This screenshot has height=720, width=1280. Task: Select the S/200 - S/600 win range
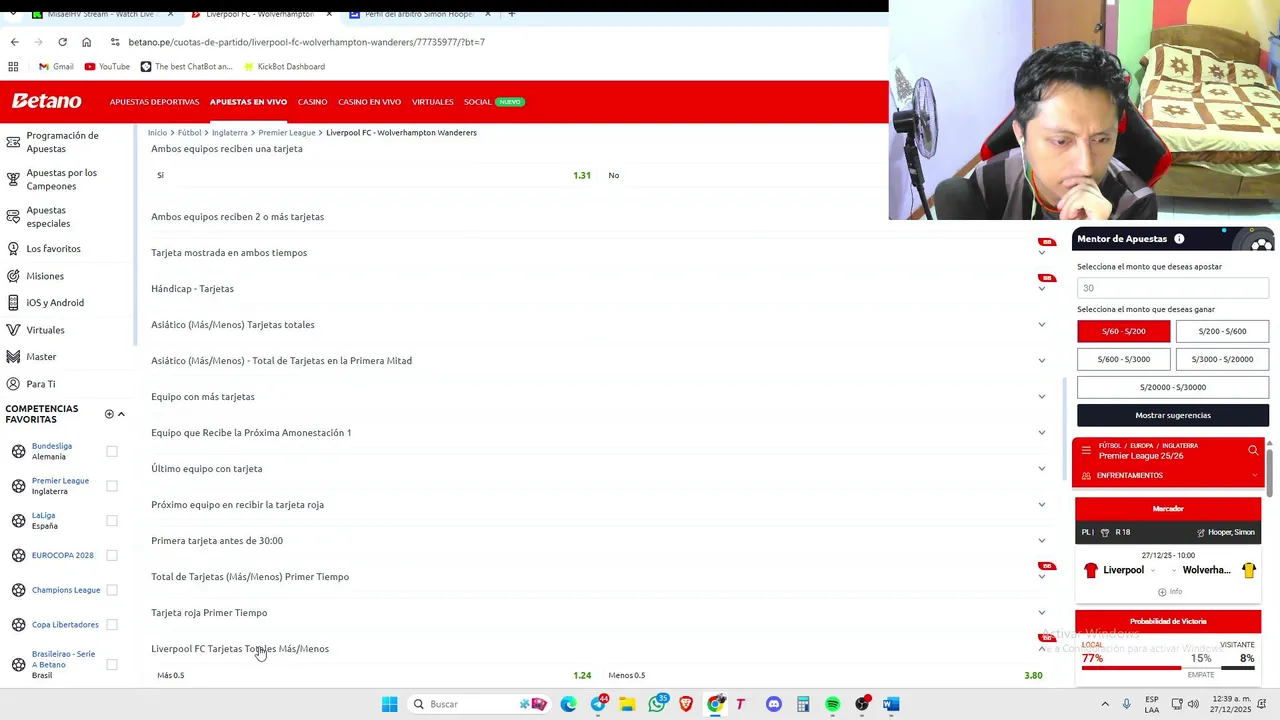pyautogui.click(x=1222, y=331)
